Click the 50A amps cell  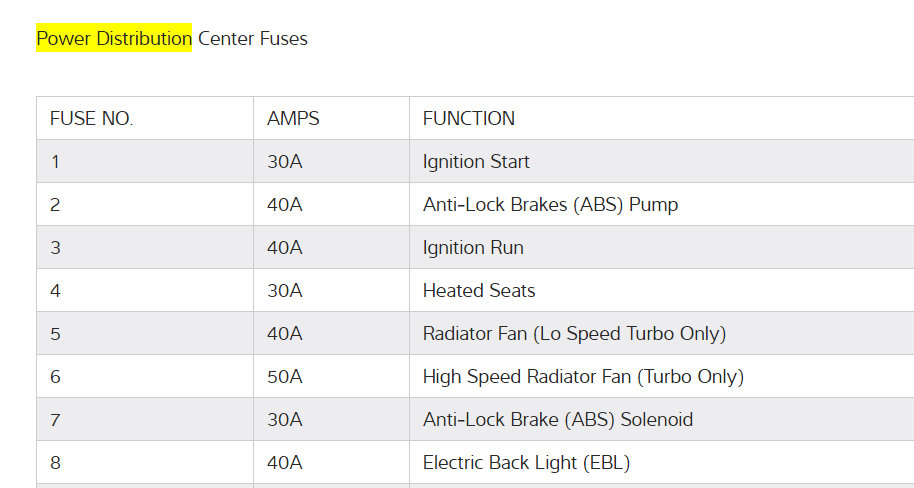[x=285, y=376]
